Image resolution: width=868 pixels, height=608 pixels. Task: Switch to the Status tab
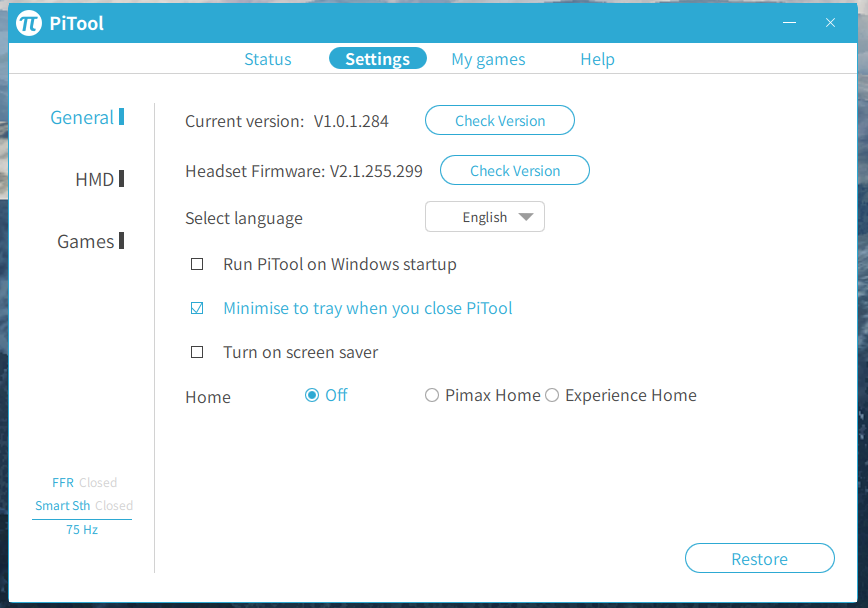(x=268, y=59)
